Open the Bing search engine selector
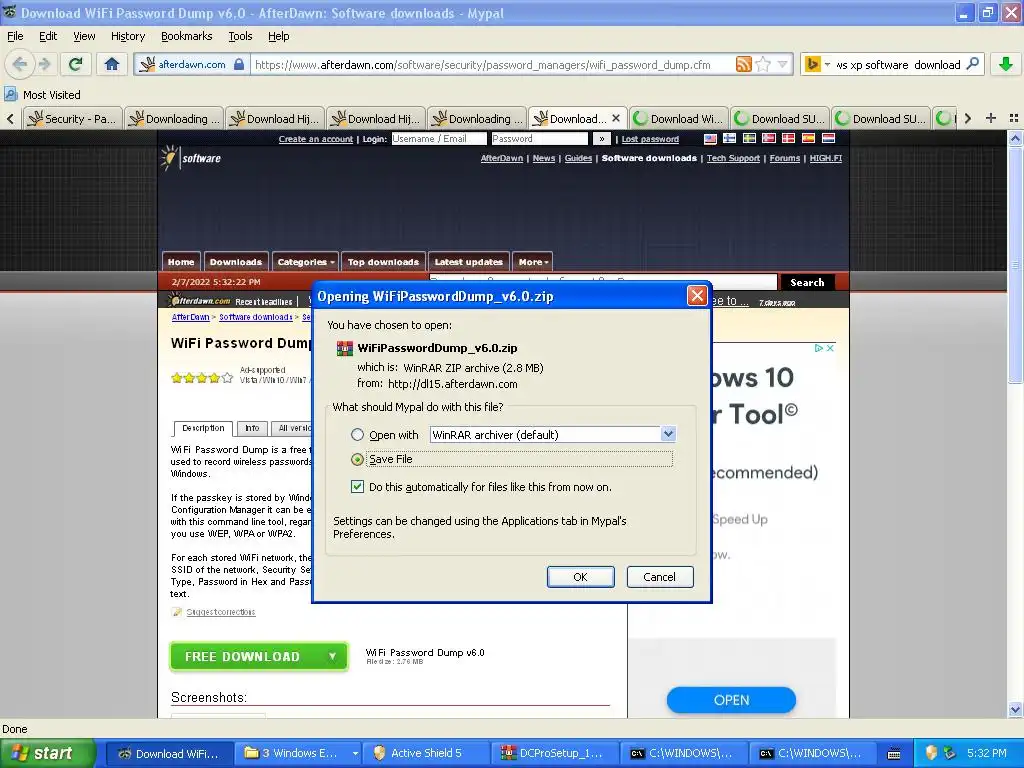 pyautogui.click(x=817, y=64)
